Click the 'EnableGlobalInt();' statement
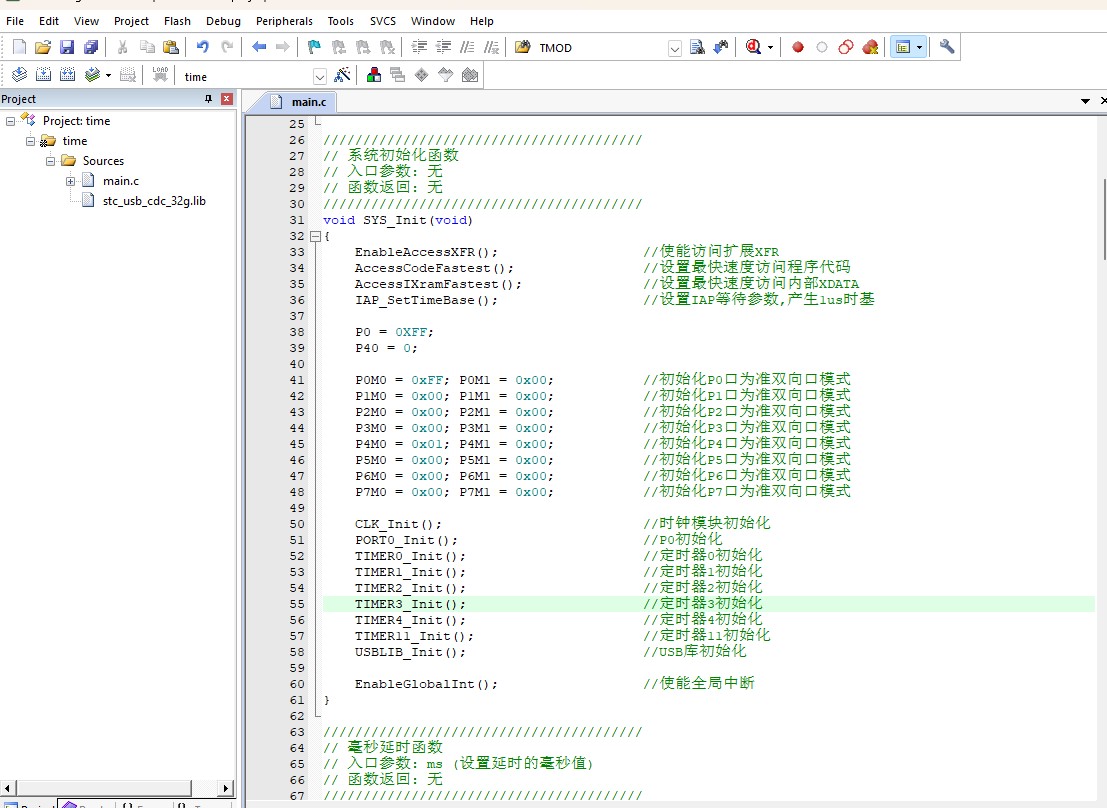 pyautogui.click(x=426, y=684)
